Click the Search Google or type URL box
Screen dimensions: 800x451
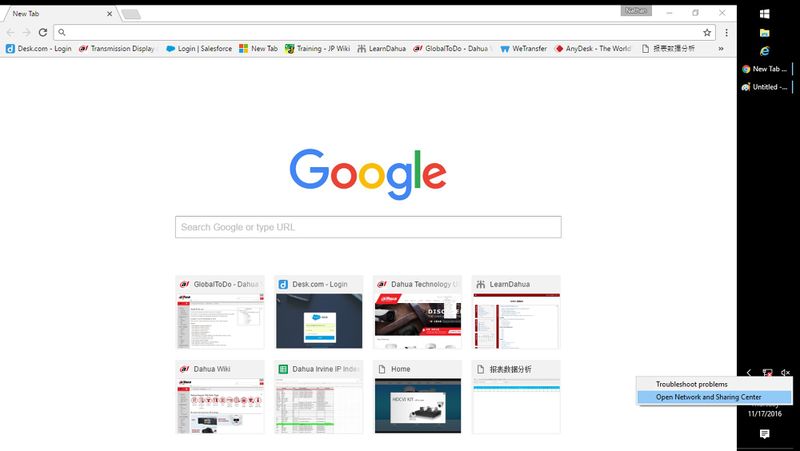(368, 227)
